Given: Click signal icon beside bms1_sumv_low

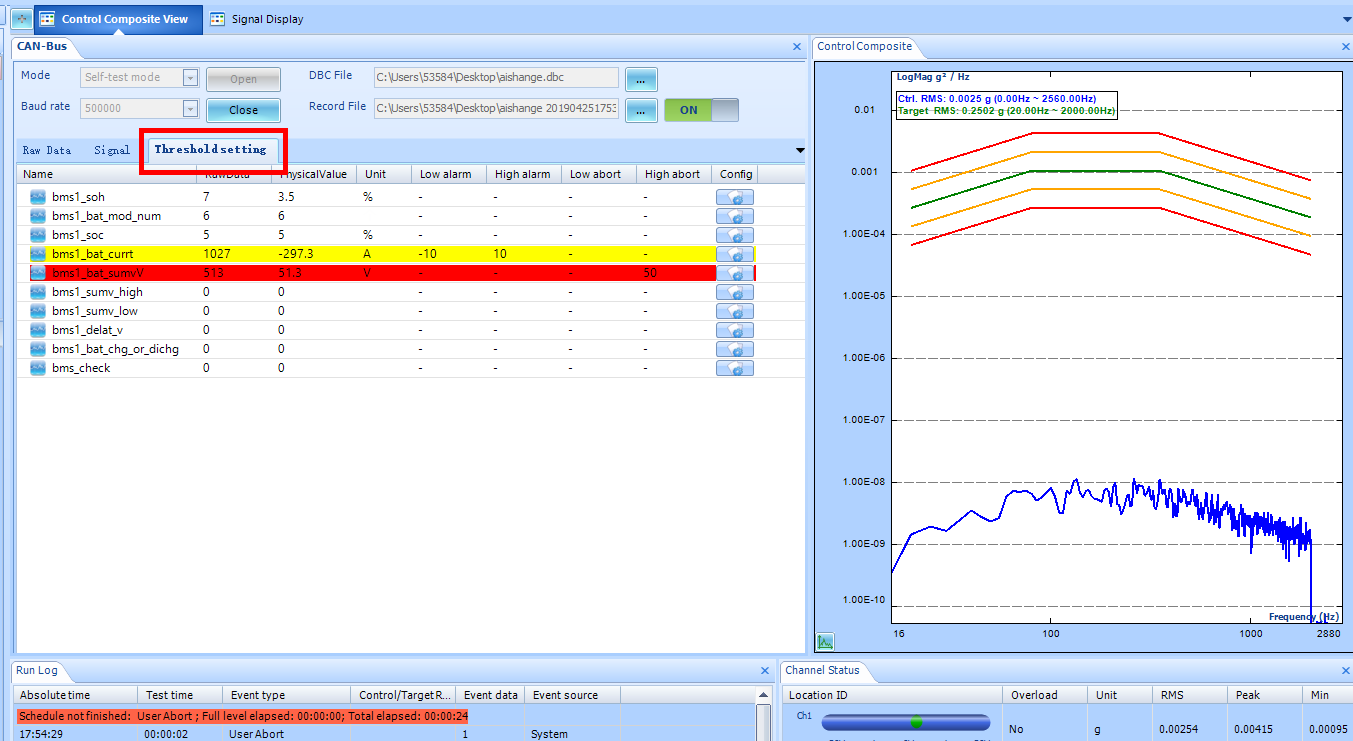Looking at the screenshot, I should tap(38, 311).
